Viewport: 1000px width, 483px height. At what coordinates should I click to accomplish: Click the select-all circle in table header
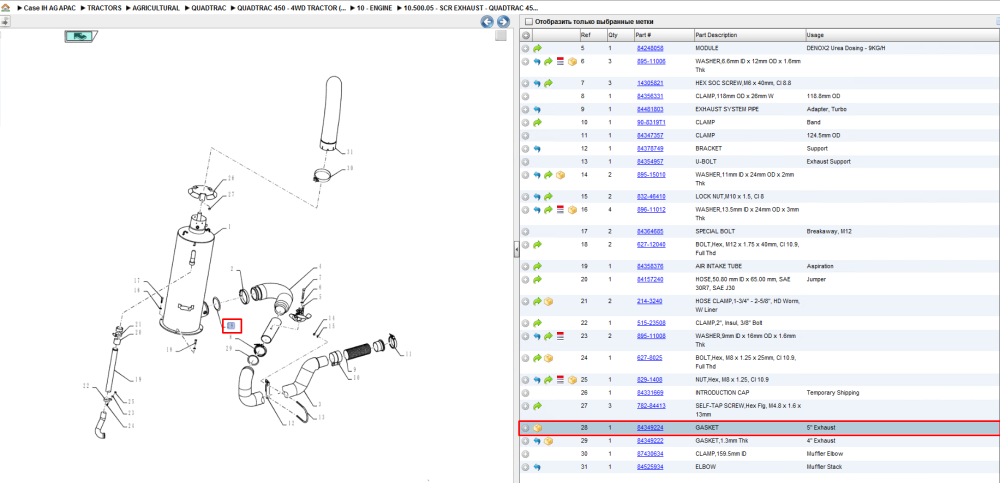526,34
